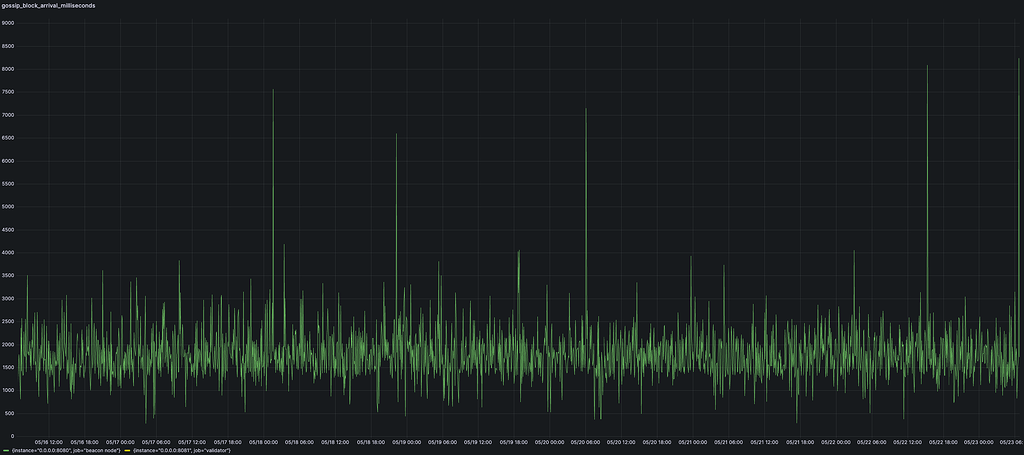
Task: Click the green beacon node color swatch
Action: 5,450
